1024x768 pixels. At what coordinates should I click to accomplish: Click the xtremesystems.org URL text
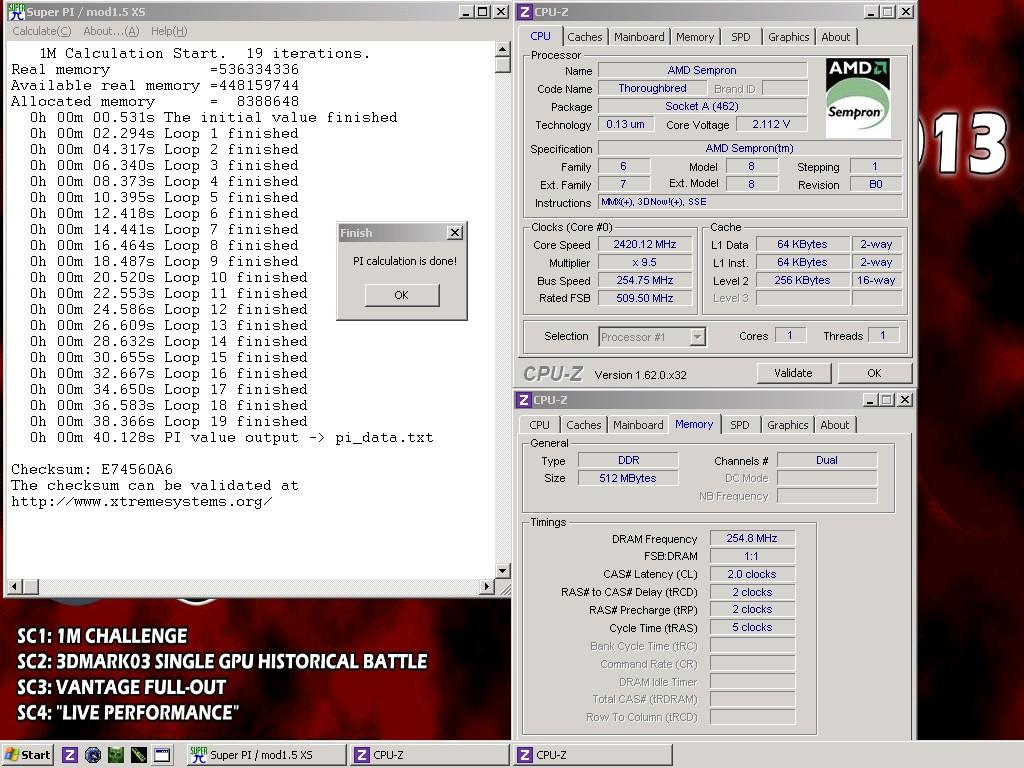pyautogui.click(x=142, y=502)
